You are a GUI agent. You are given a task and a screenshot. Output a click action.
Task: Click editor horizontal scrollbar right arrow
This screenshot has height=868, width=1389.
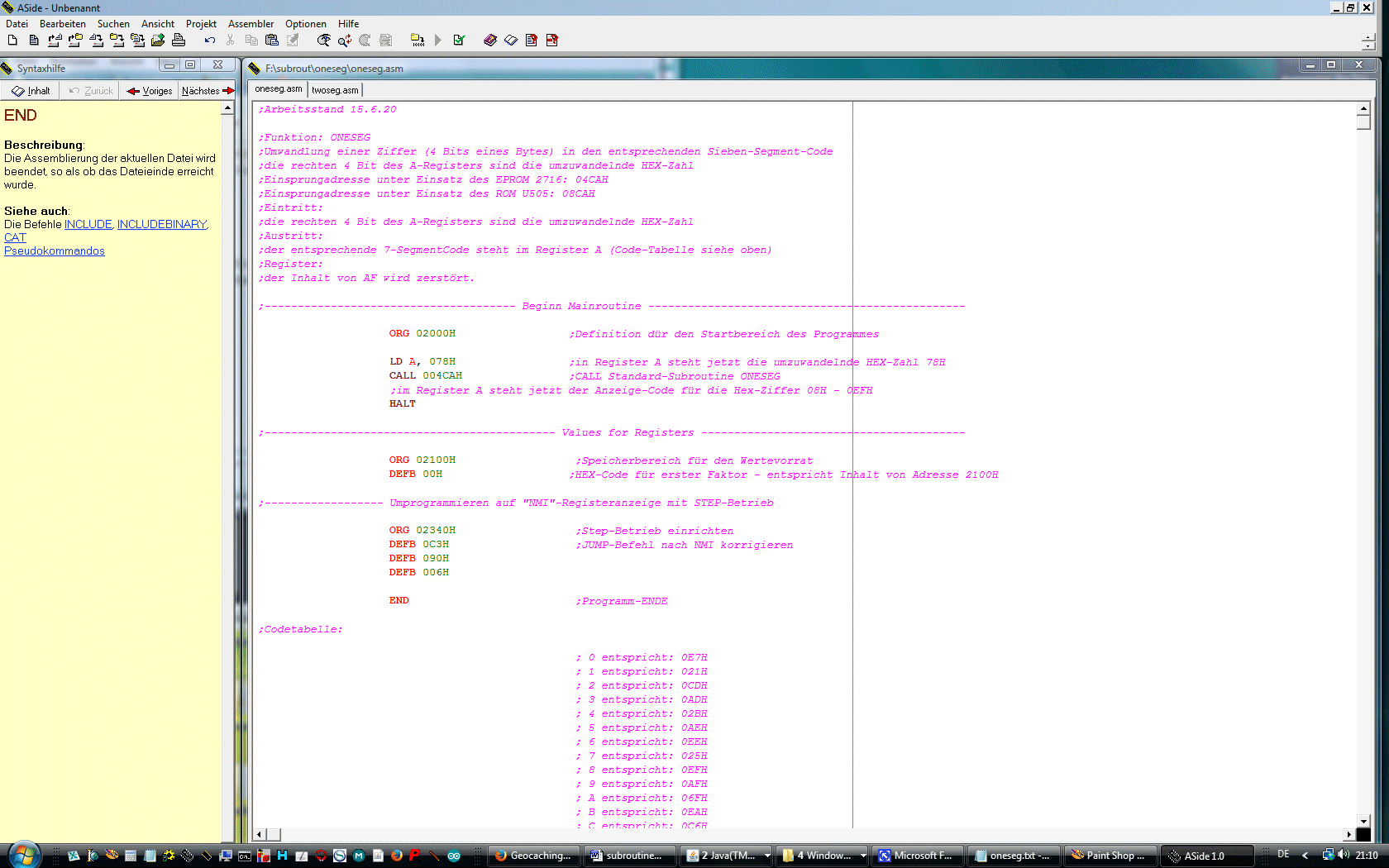coord(1349,835)
